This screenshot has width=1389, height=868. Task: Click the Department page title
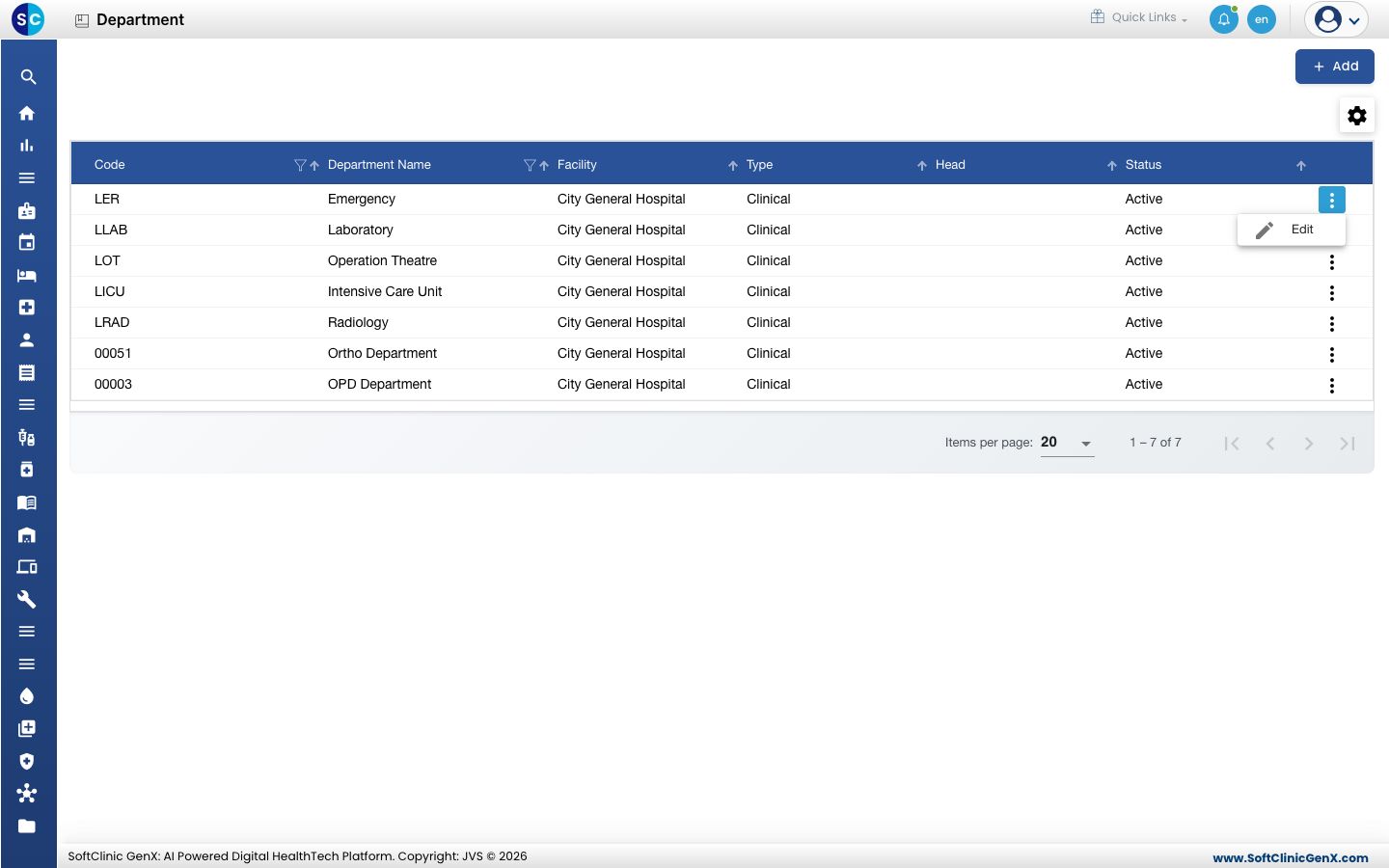click(140, 19)
